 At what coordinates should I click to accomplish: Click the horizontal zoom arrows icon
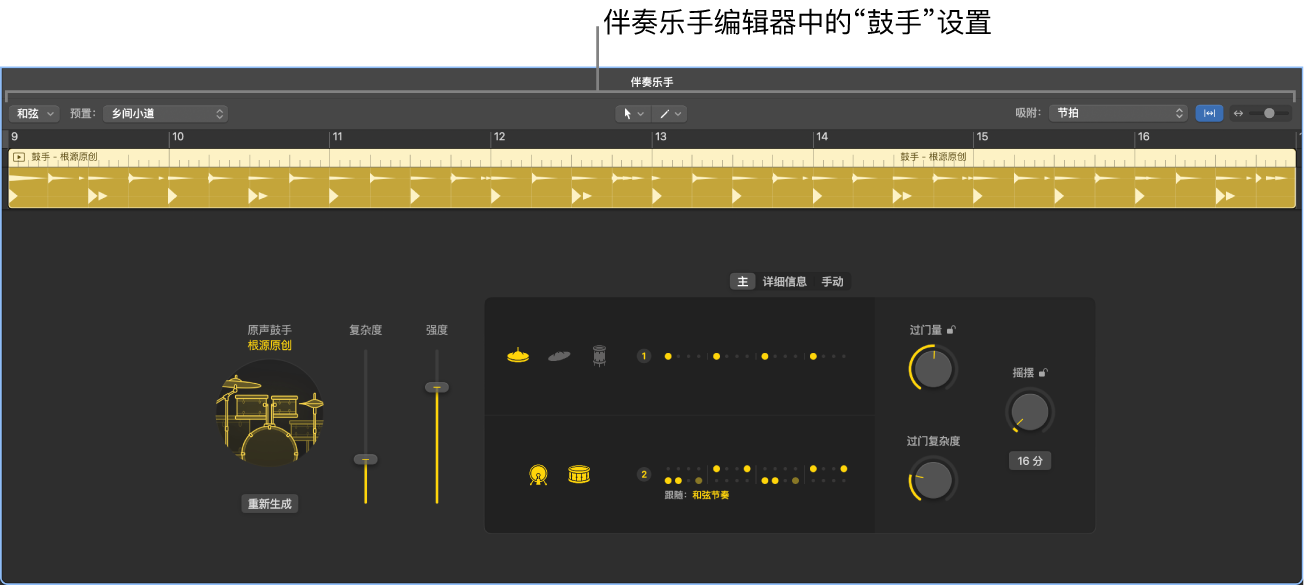pyautogui.click(x=1239, y=114)
